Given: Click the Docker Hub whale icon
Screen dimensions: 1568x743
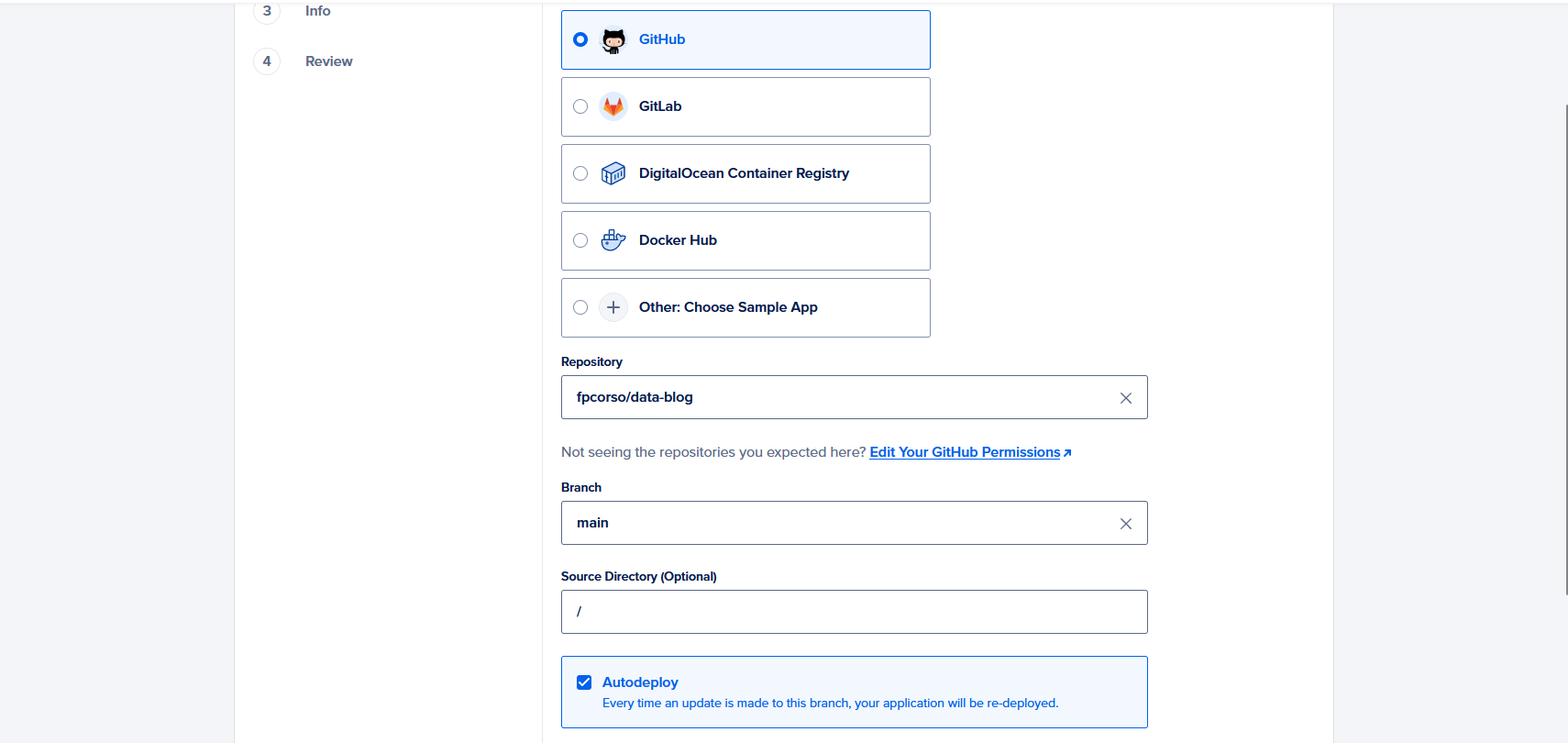Looking at the screenshot, I should tap(613, 240).
